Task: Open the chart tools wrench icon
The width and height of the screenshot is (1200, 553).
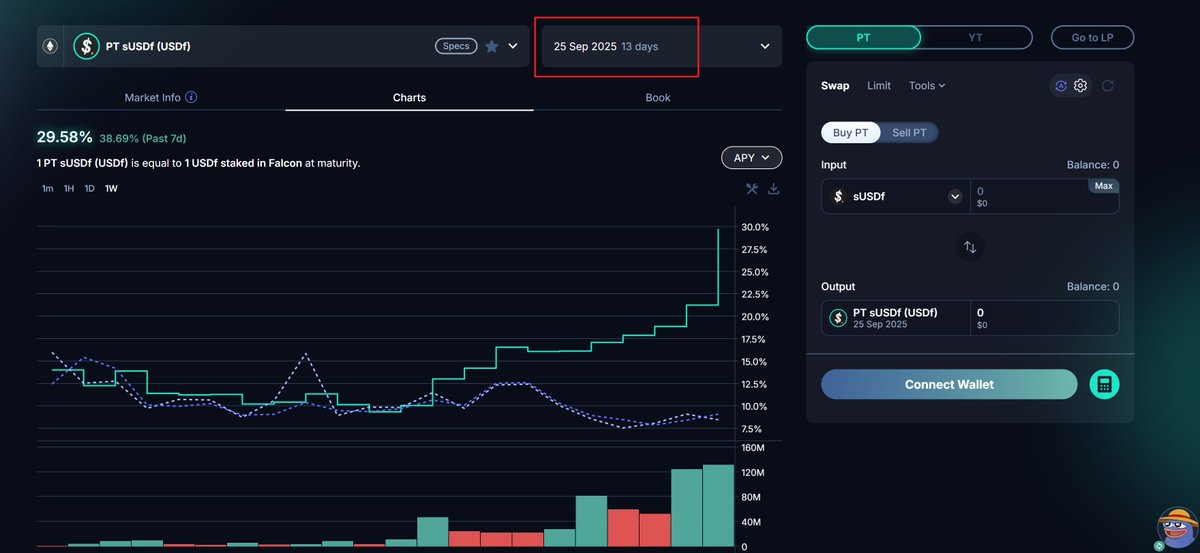Action: click(x=752, y=189)
